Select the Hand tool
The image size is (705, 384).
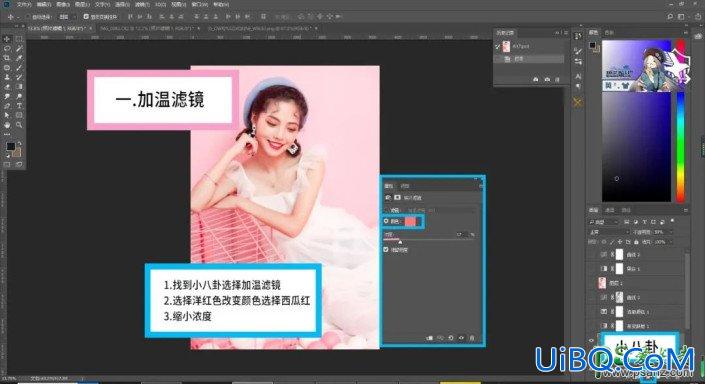[x=7, y=125]
